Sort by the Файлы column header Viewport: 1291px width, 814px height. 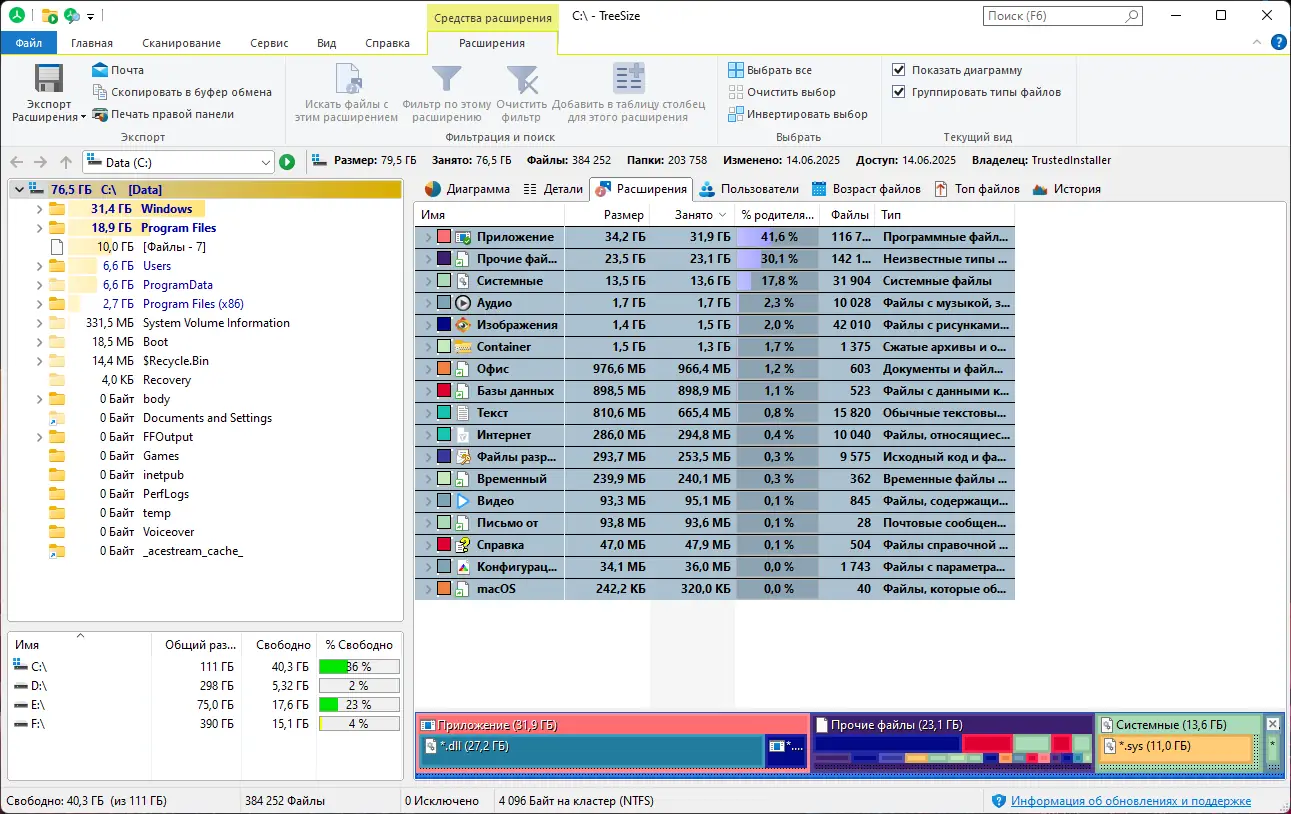click(x=846, y=215)
